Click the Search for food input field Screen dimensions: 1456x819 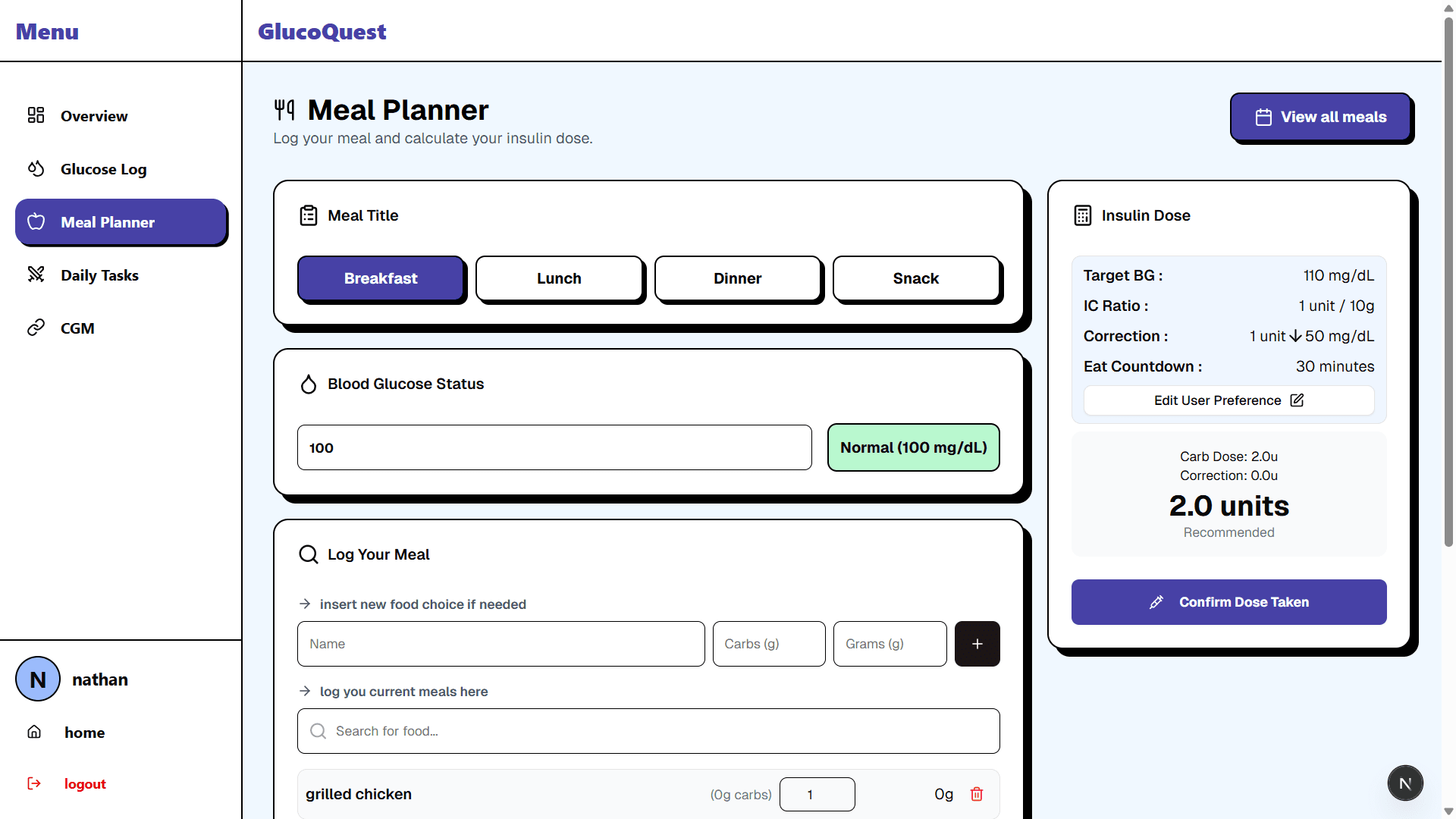(x=648, y=730)
